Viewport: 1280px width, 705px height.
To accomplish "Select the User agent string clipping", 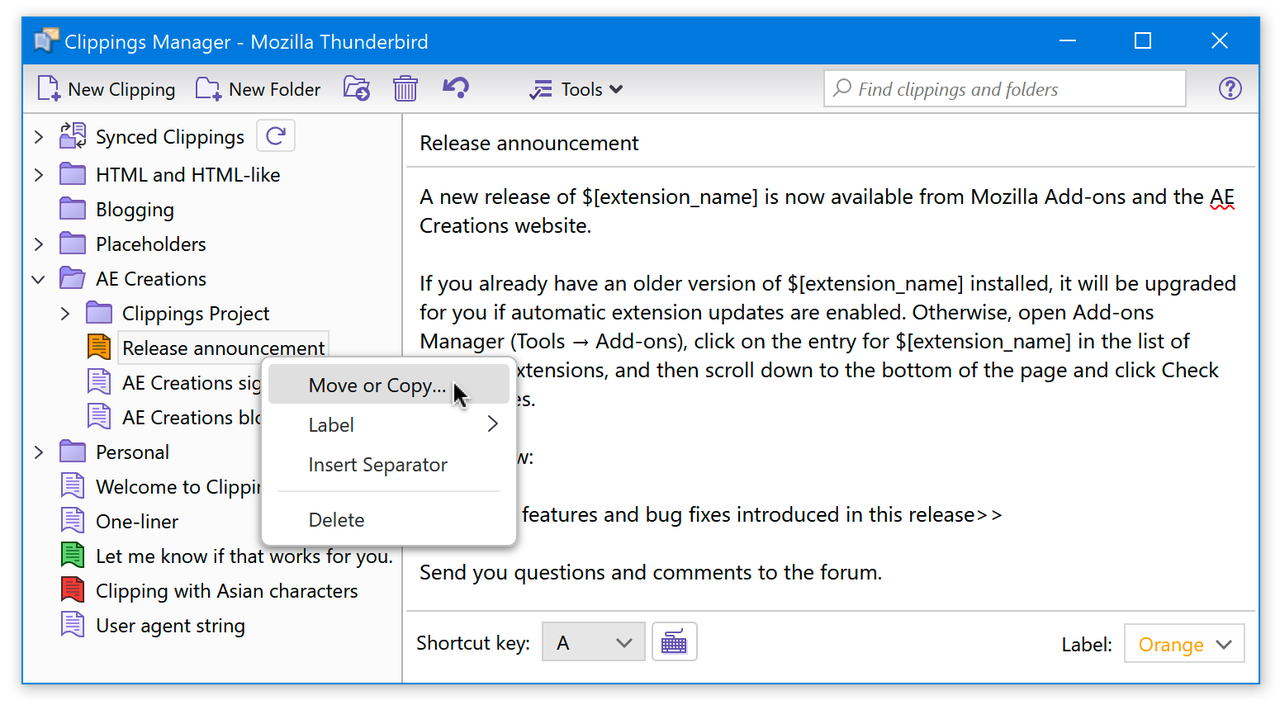I will coord(170,626).
